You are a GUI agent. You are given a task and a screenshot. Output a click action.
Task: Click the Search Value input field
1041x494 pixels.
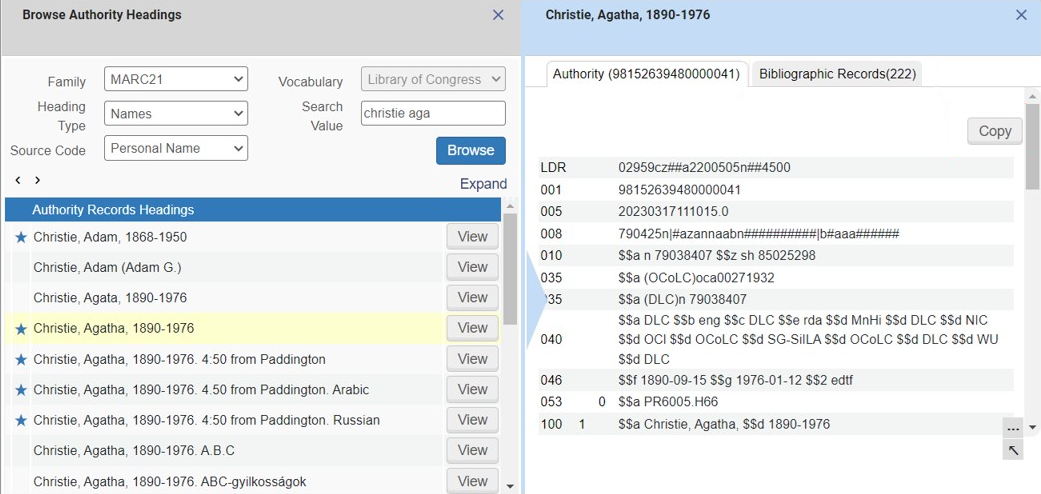coord(434,114)
